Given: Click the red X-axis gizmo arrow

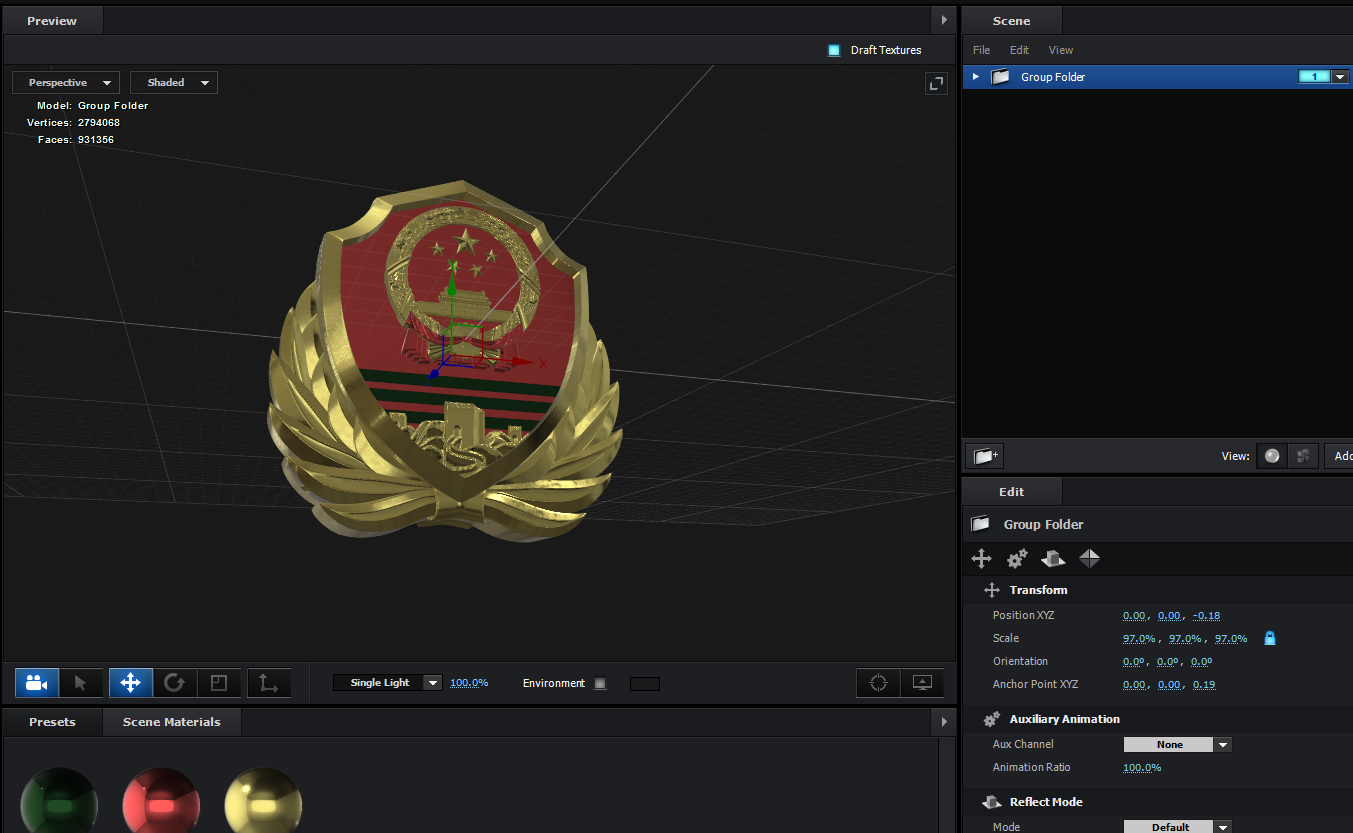Looking at the screenshot, I should point(523,362).
